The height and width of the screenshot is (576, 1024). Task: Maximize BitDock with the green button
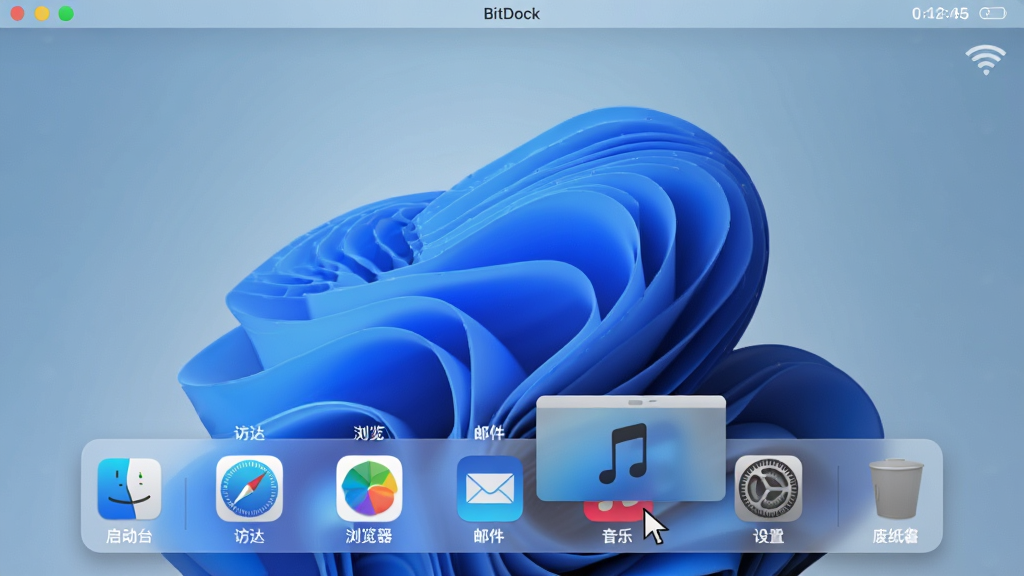[x=66, y=14]
